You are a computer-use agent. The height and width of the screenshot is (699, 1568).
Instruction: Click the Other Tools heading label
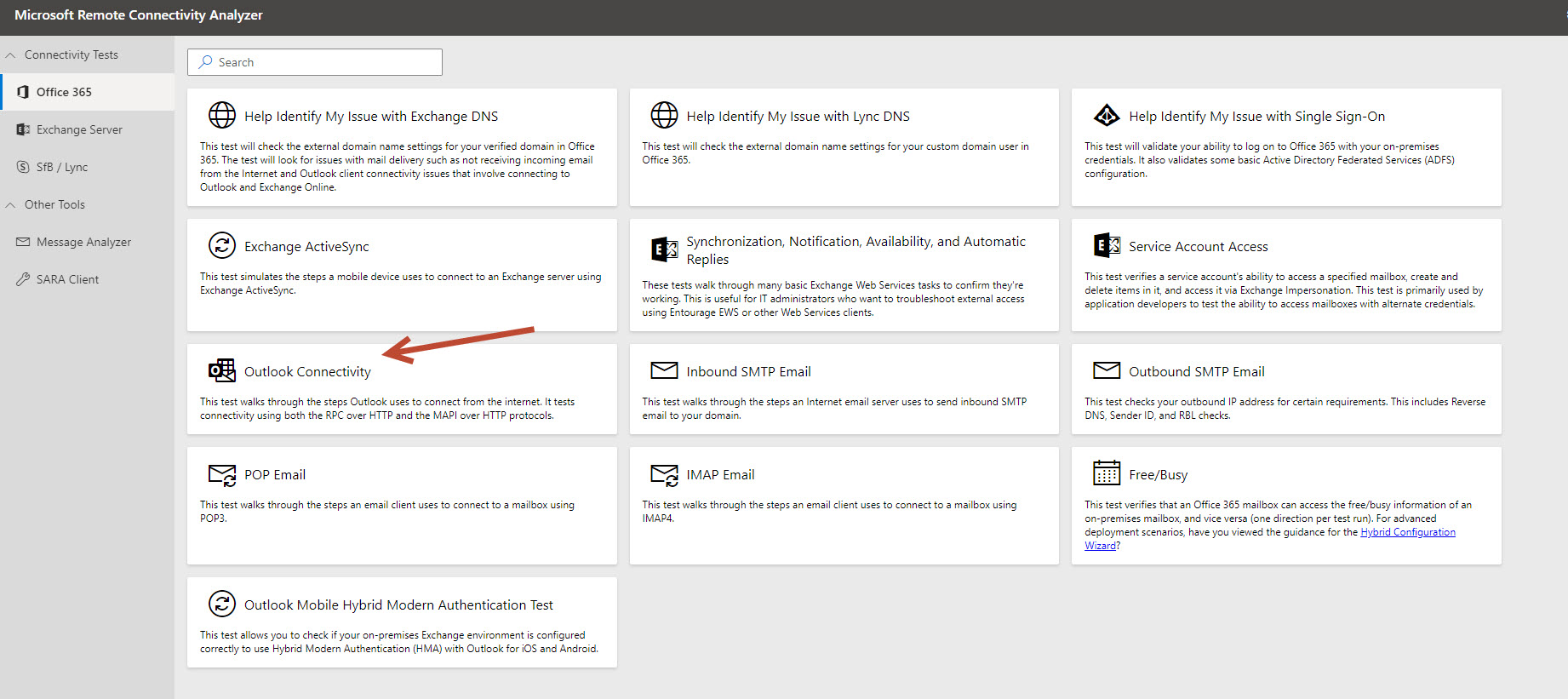[x=54, y=204]
